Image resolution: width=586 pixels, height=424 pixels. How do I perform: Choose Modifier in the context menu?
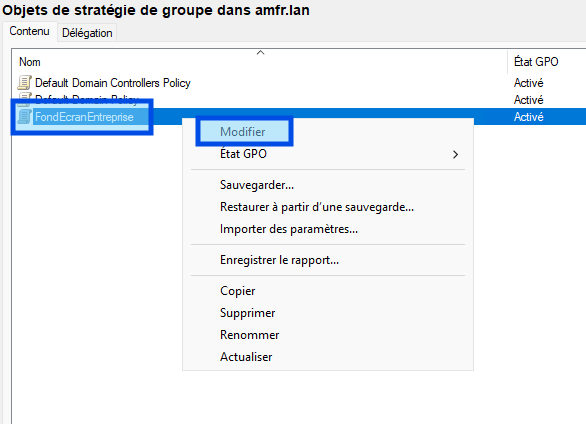(x=243, y=132)
